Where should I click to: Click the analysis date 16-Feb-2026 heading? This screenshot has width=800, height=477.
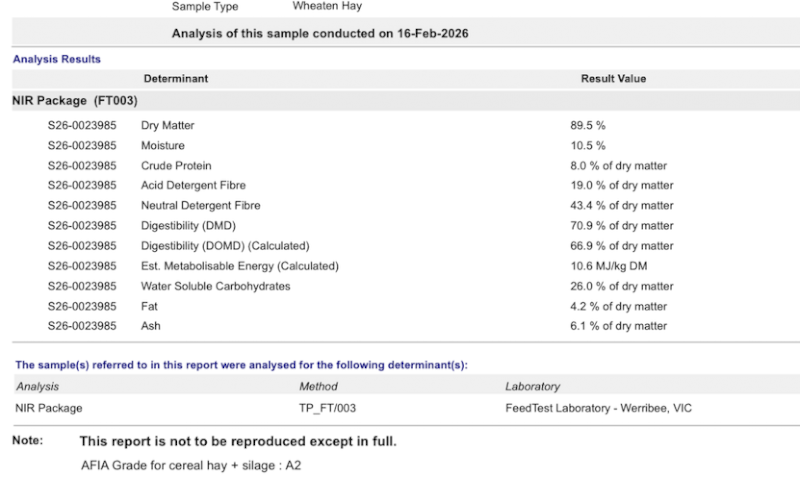320,34
